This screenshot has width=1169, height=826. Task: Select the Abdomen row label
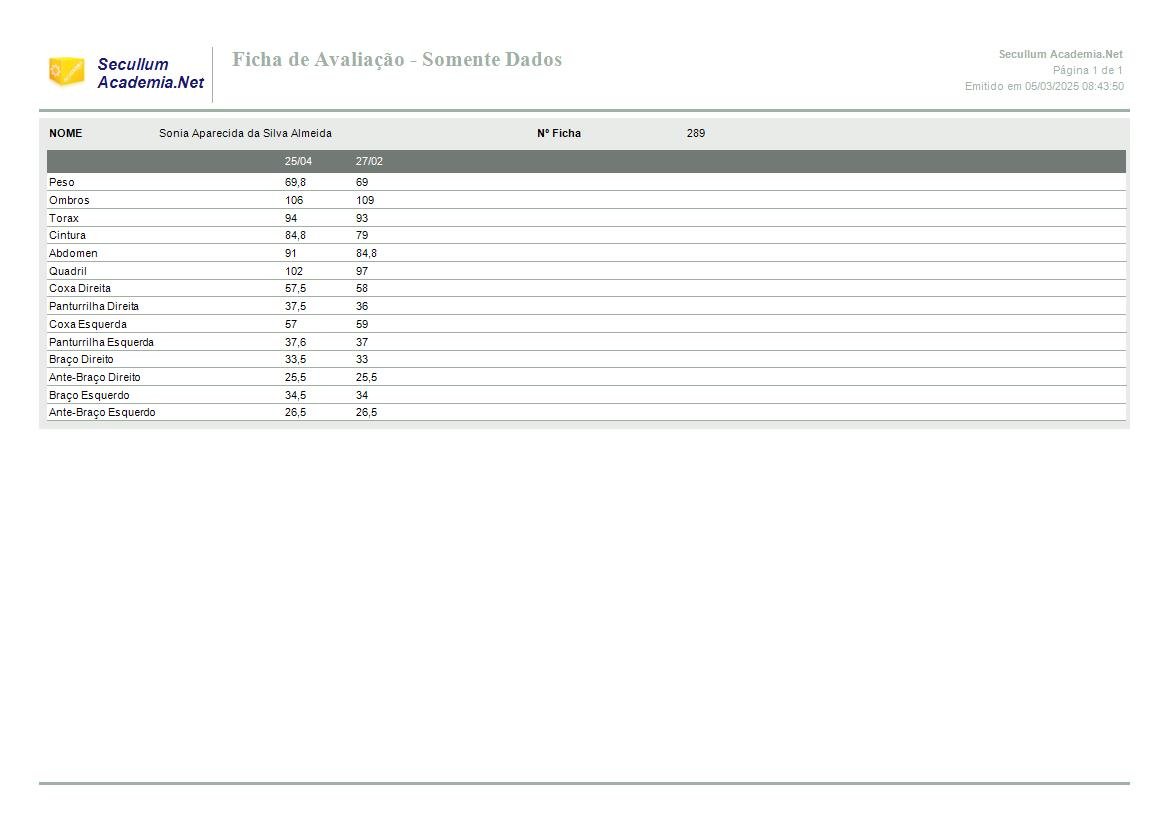tap(73, 253)
